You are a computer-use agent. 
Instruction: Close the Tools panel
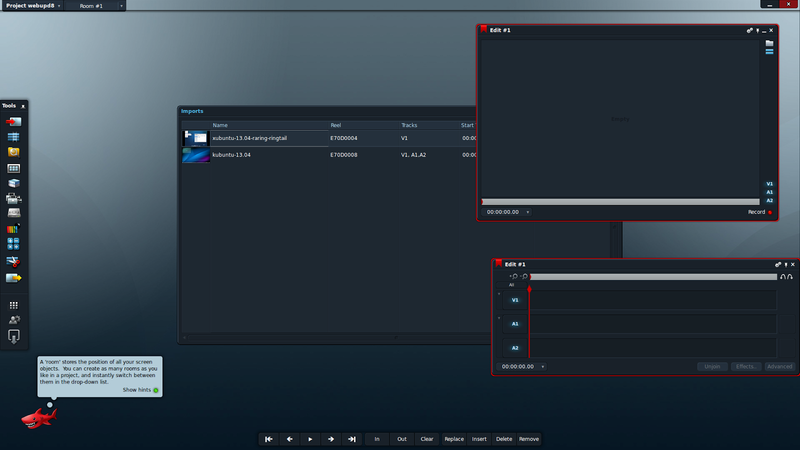point(23,106)
